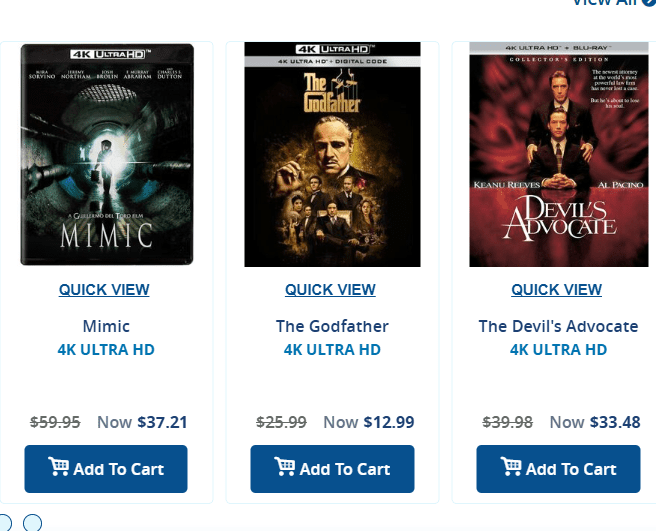Image resolution: width=656 pixels, height=531 pixels.
Task: Open the Devil's Advocate cover art thumbnail
Action: pos(559,154)
